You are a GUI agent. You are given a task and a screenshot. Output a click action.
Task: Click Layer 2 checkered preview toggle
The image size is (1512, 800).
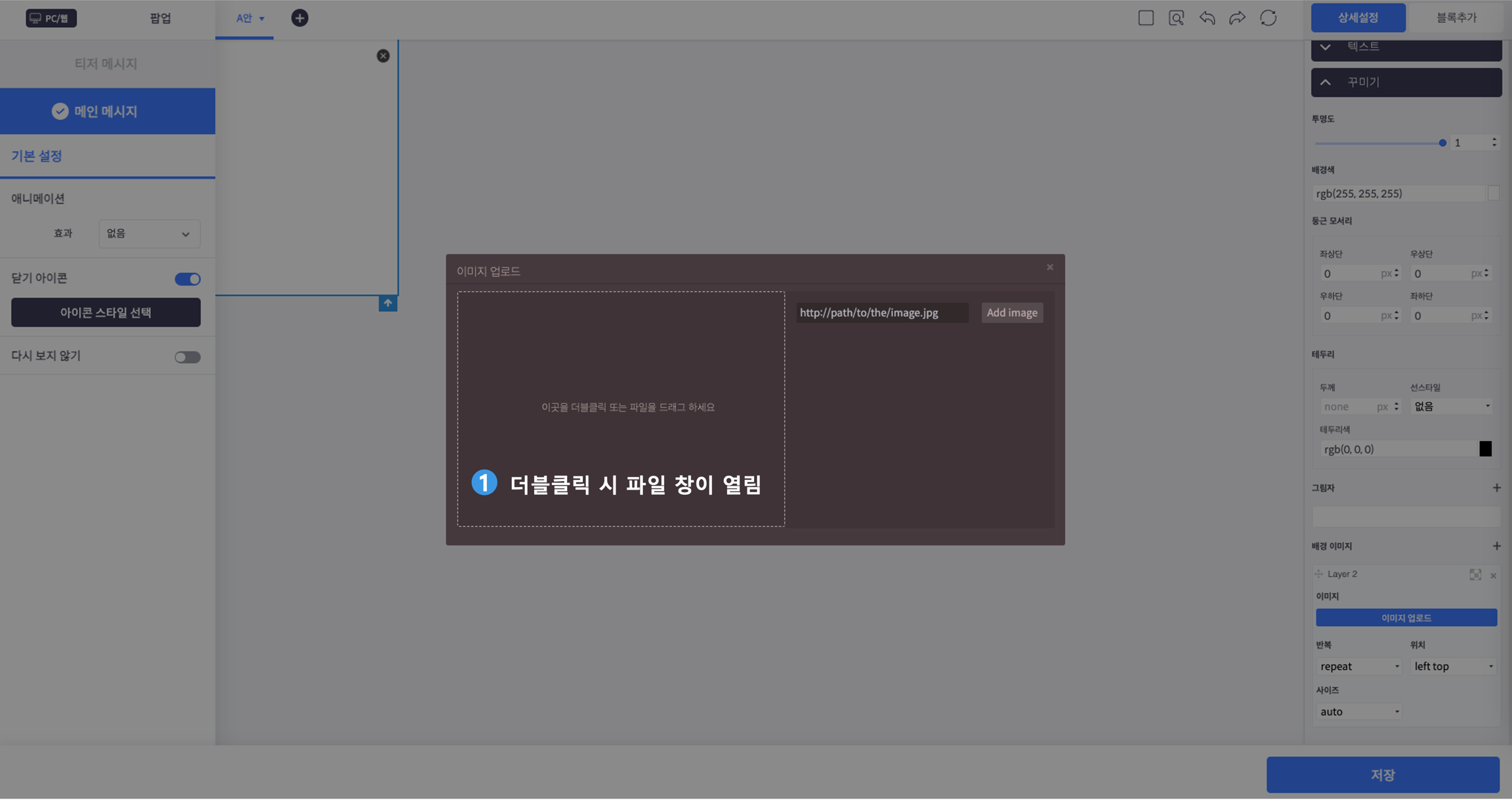click(1475, 575)
